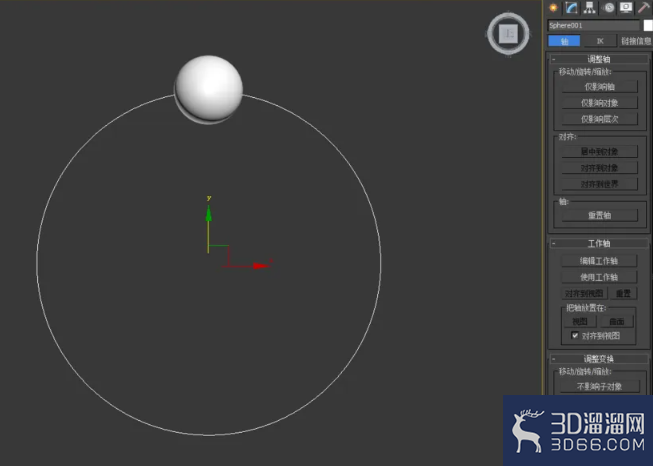Click the 曲面 placement button

coord(617,321)
